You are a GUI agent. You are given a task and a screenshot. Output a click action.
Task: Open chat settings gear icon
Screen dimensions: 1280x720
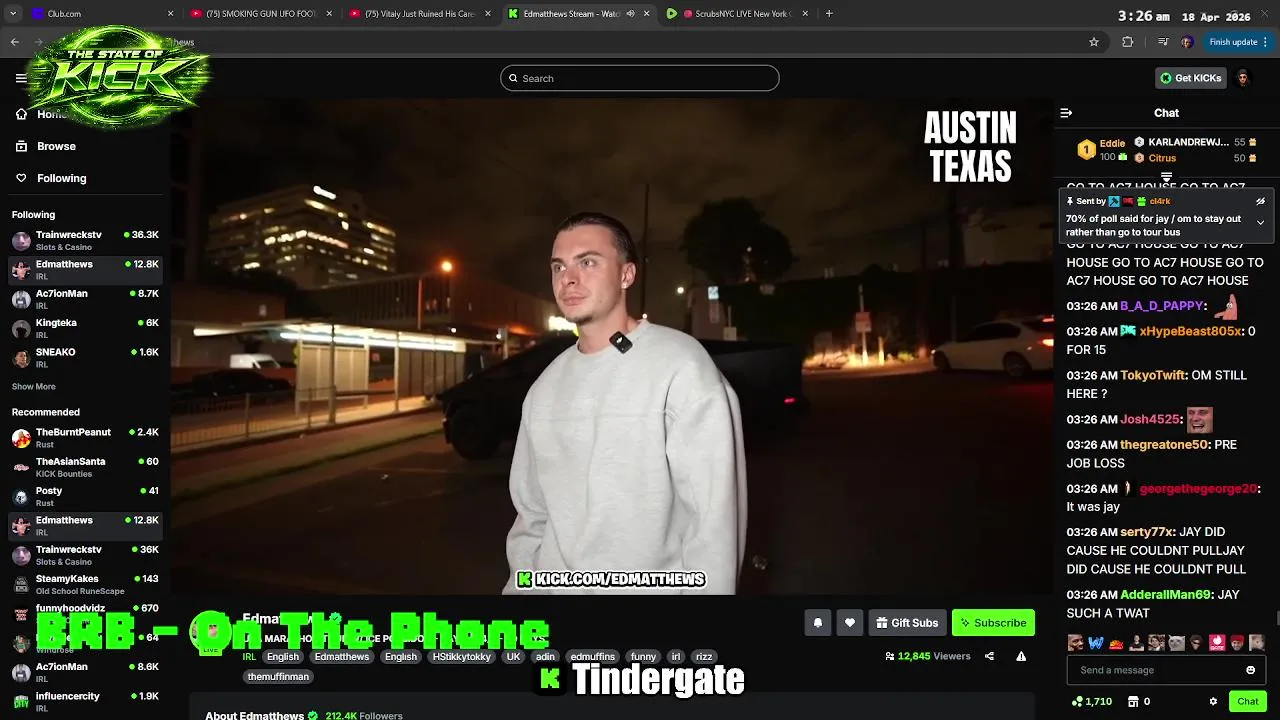(x=1213, y=701)
